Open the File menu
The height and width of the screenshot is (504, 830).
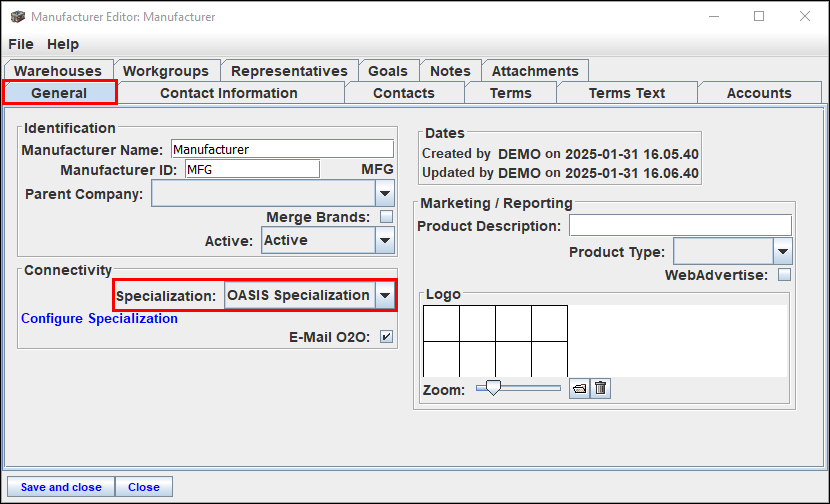click(x=21, y=44)
